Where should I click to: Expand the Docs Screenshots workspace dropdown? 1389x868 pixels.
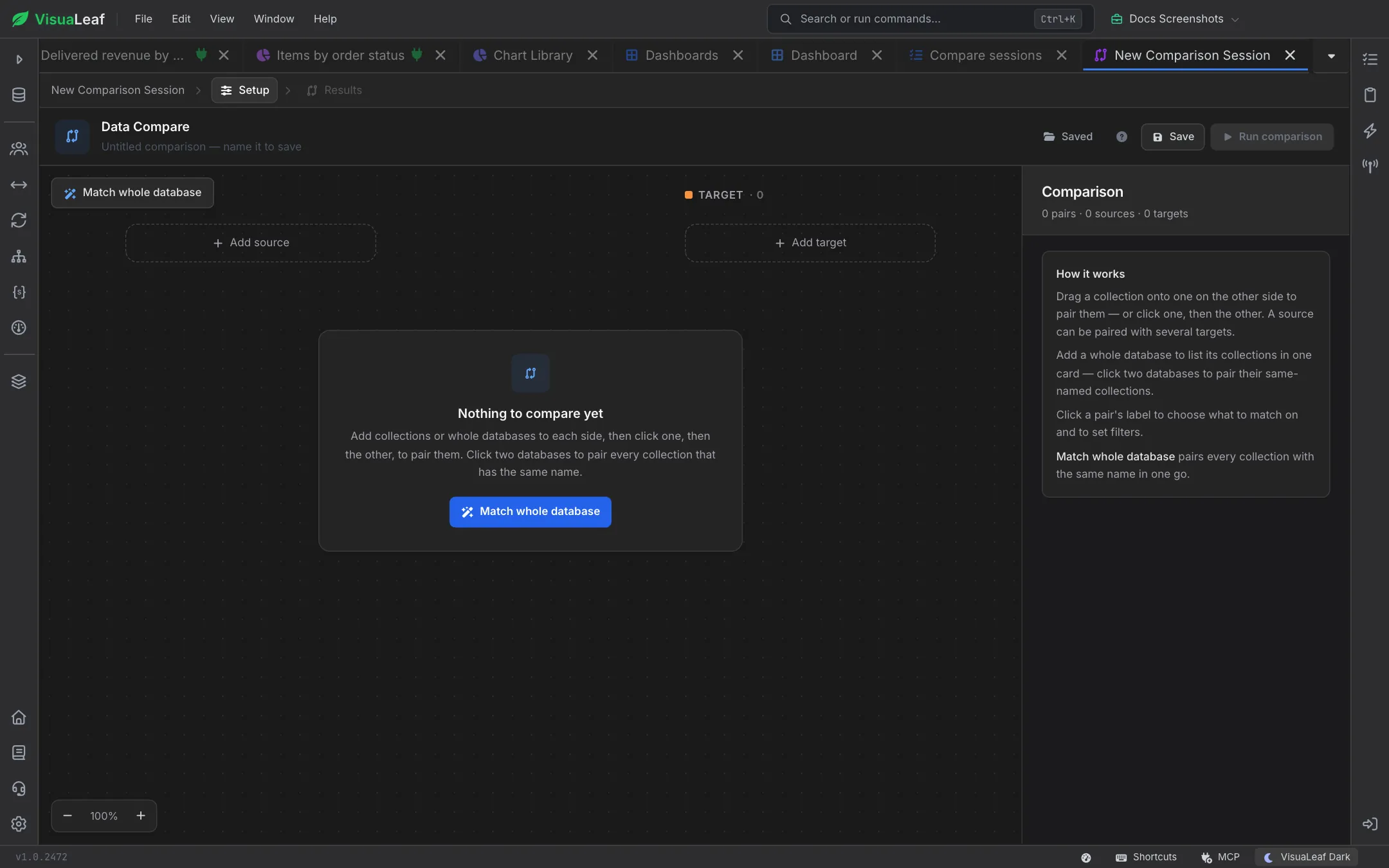pyautogui.click(x=1174, y=19)
